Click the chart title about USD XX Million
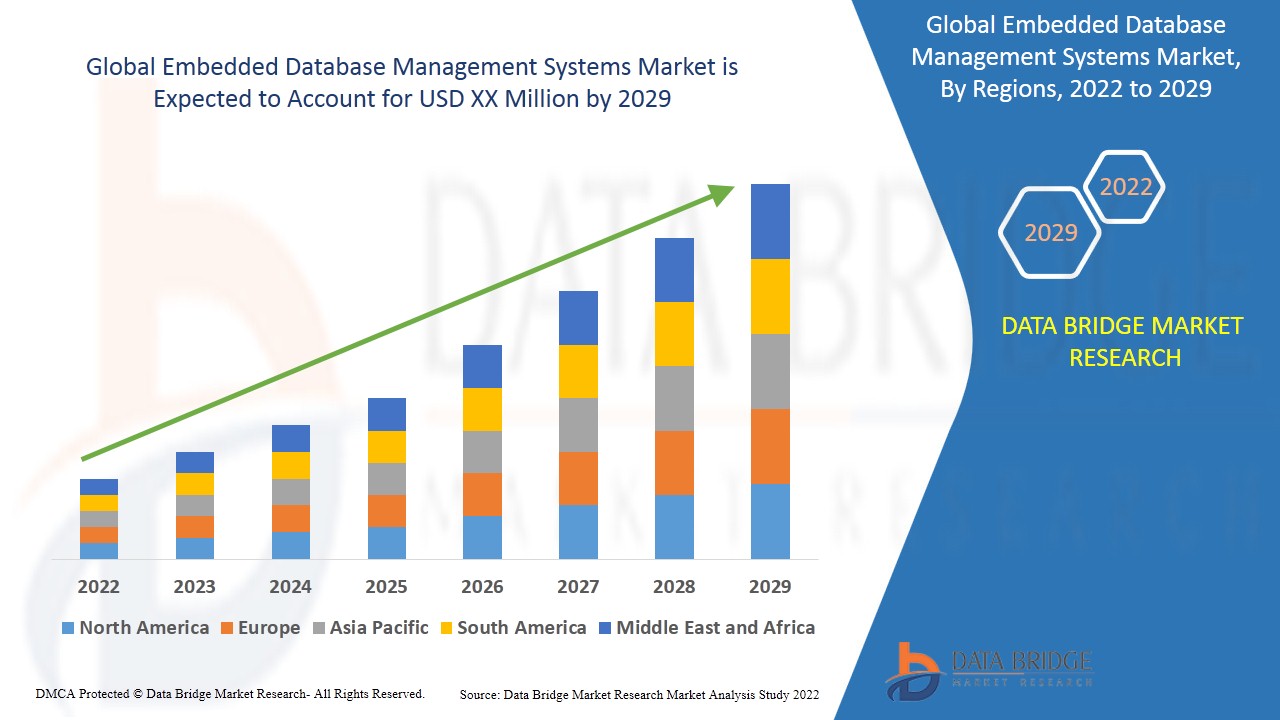The height and width of the screenshot is (720, 1280). [x=412, y=83]
